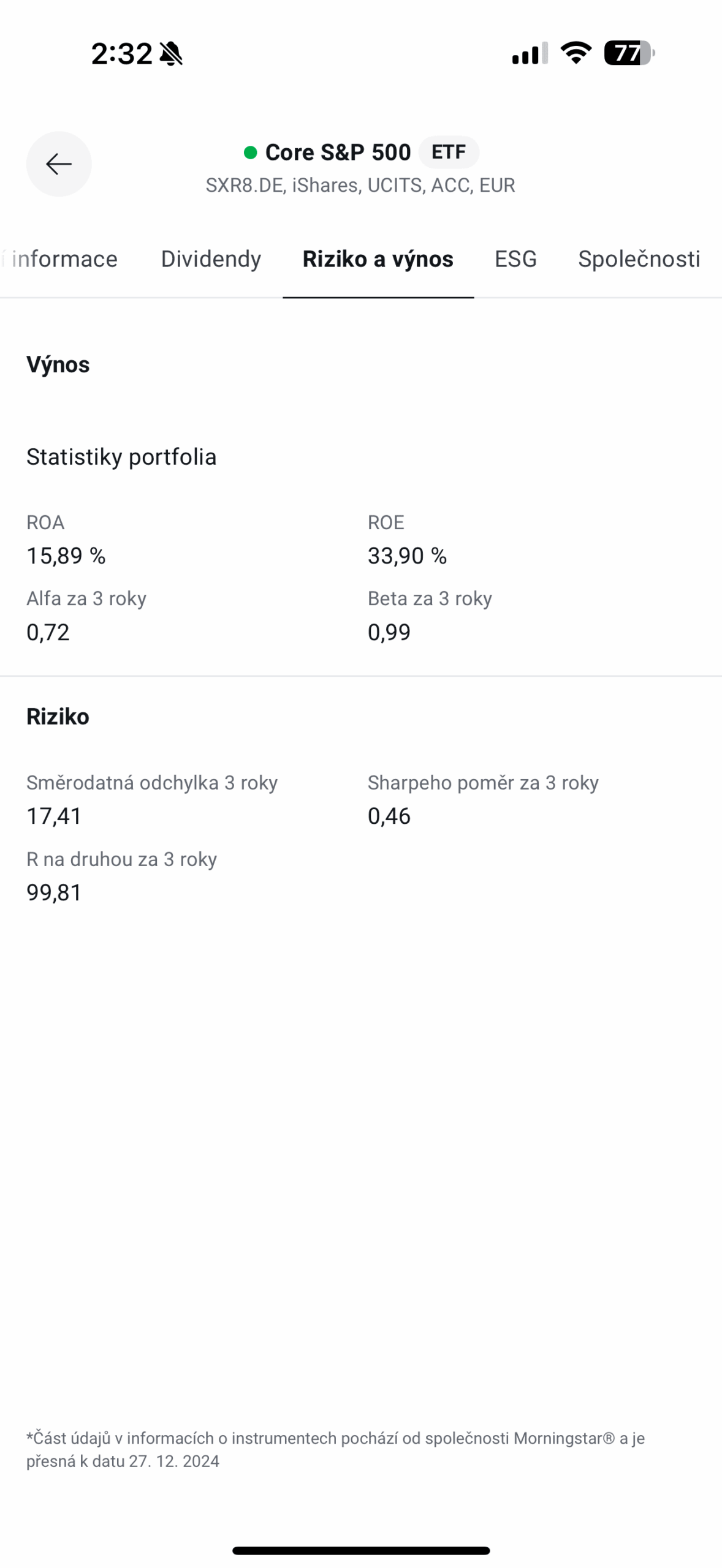
Task: Tap the ROA value 15,89 %
Action: (x=66, y=556)
